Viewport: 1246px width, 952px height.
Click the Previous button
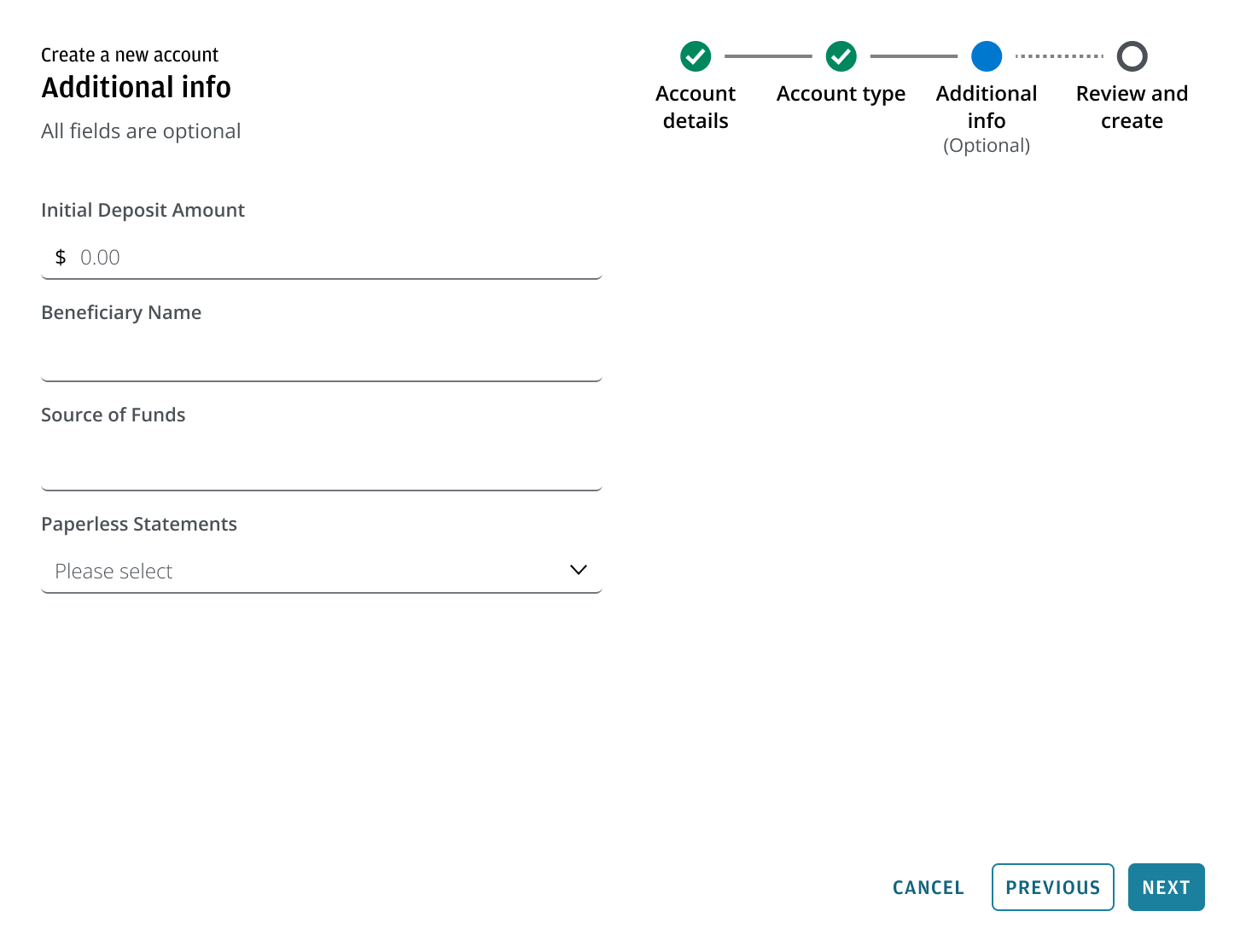tap(1052, 887)
